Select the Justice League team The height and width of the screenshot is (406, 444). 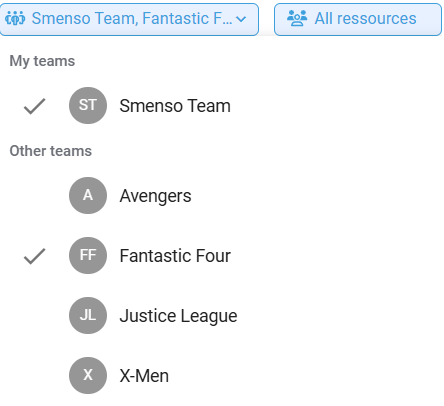pyautogui.click(x=222, y=315)
